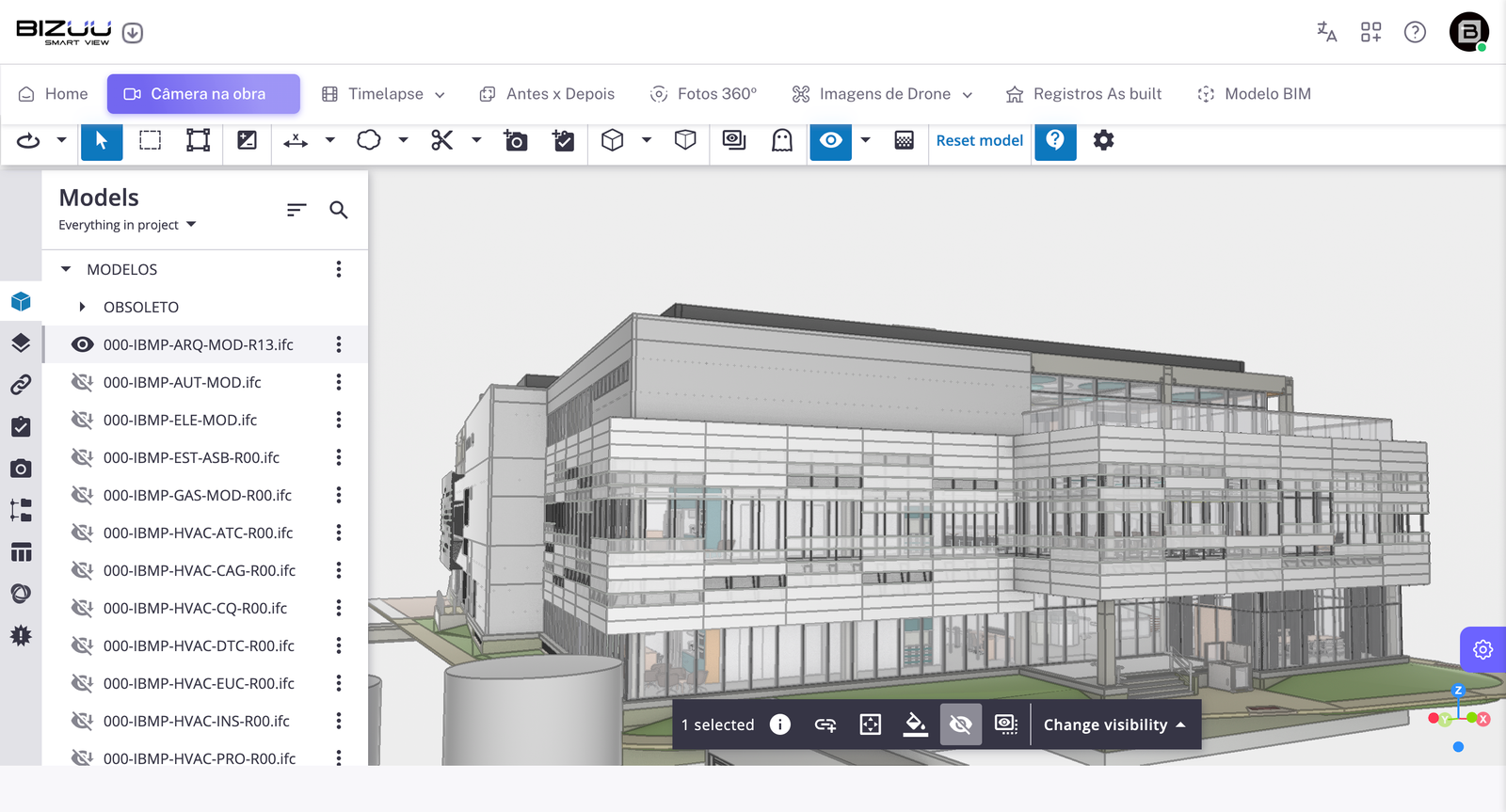Open the lasso tool dropdown arrow
1506x812 pixels.
(403, 141)
